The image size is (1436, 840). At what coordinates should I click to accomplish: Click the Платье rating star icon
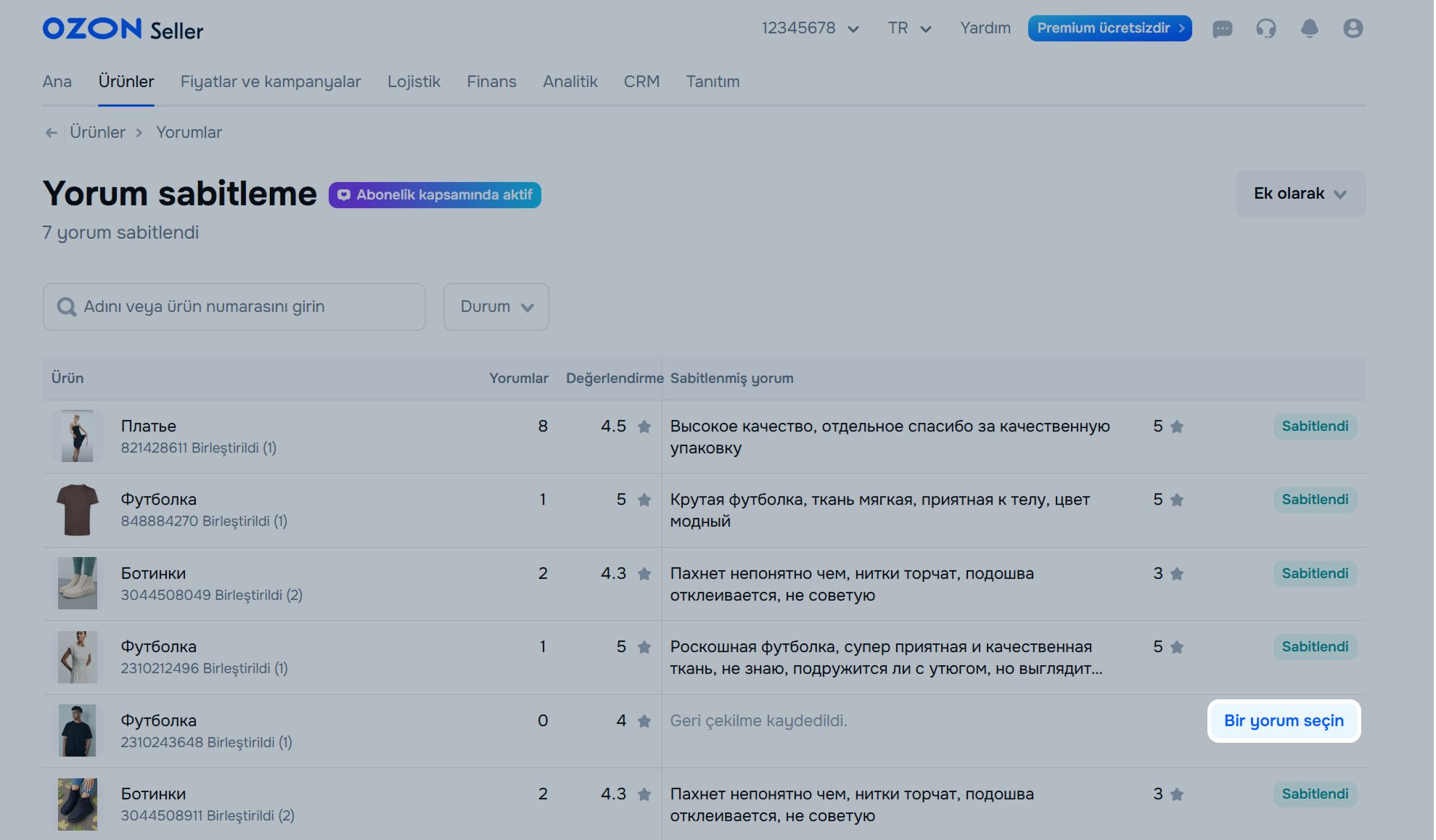click(644, 427)
